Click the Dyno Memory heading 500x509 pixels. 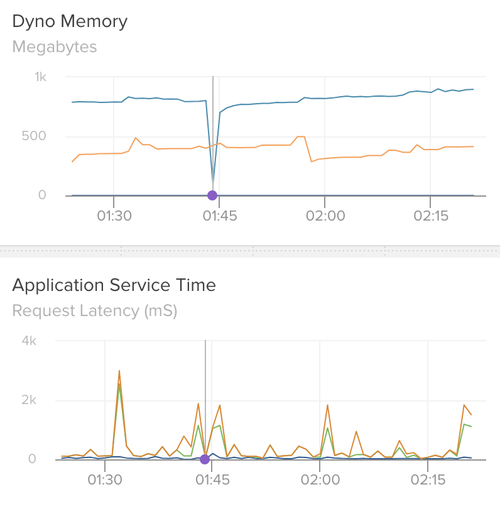tap(70, 22)
